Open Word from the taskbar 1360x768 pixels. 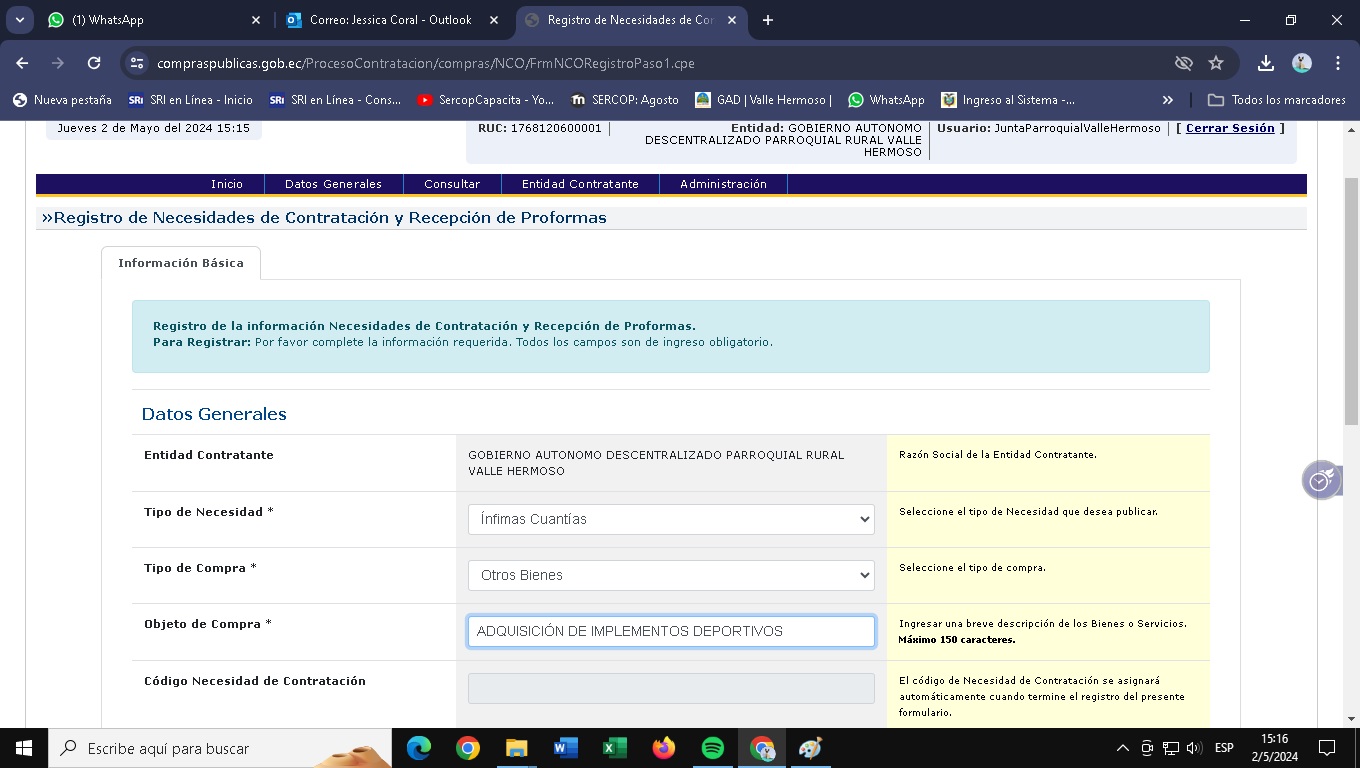coord(565,748)
